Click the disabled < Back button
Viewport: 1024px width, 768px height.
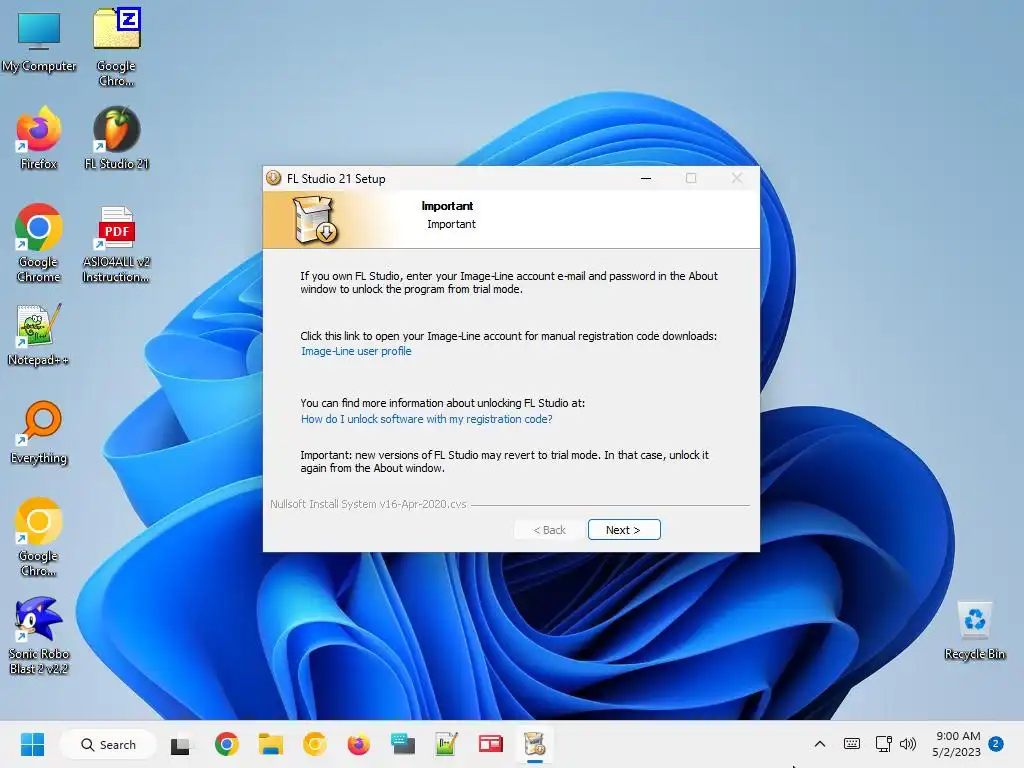[x=549, y=530]
